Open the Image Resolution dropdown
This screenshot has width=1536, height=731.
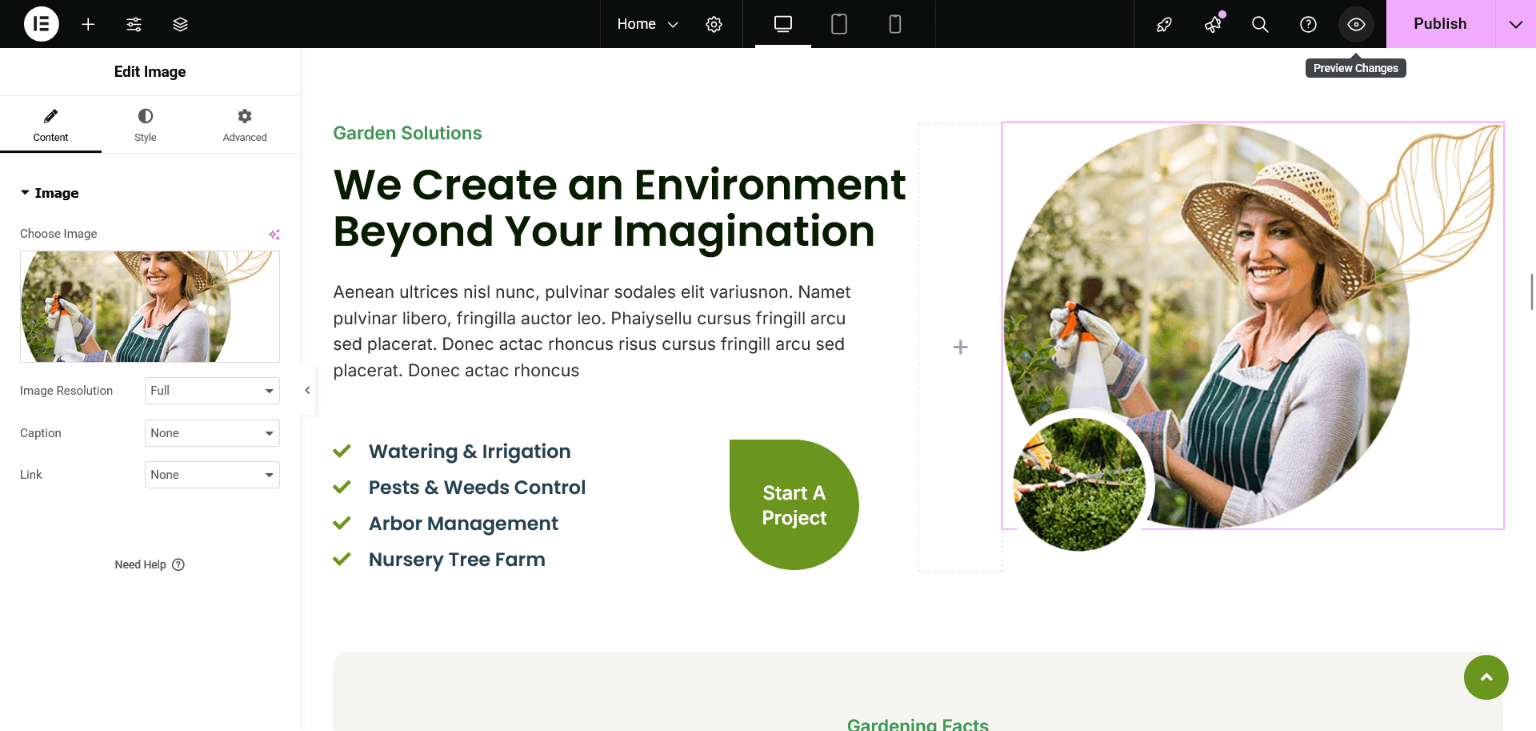[212, 391]
